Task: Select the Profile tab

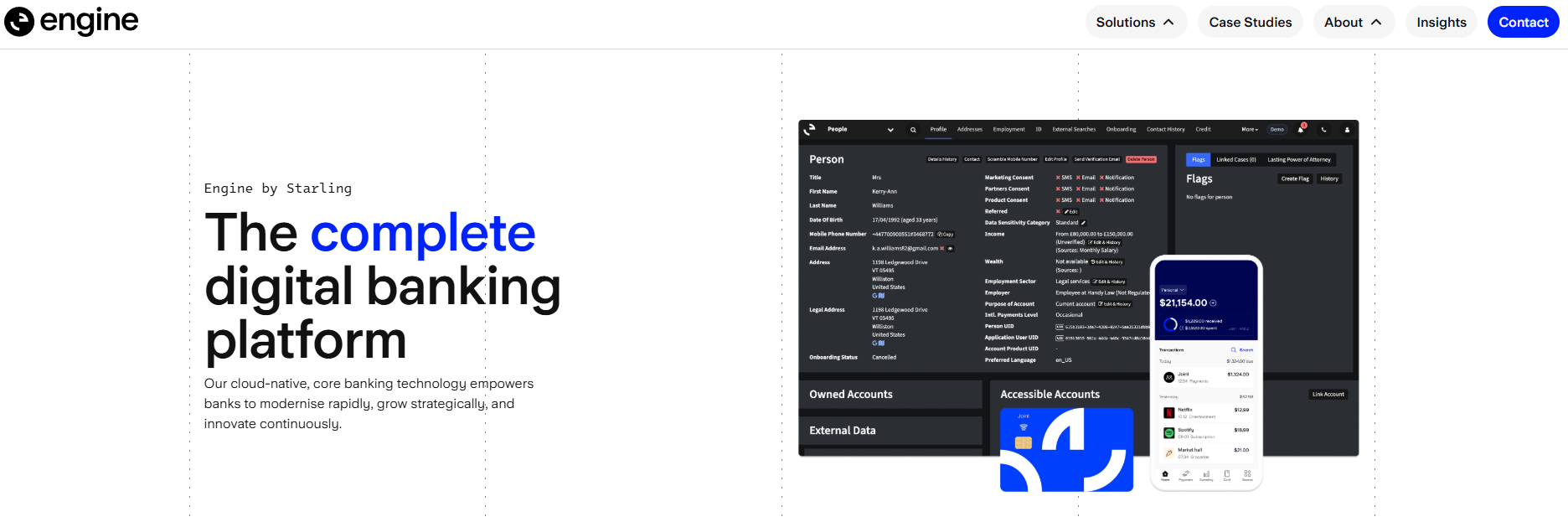Action: [938, 129]
